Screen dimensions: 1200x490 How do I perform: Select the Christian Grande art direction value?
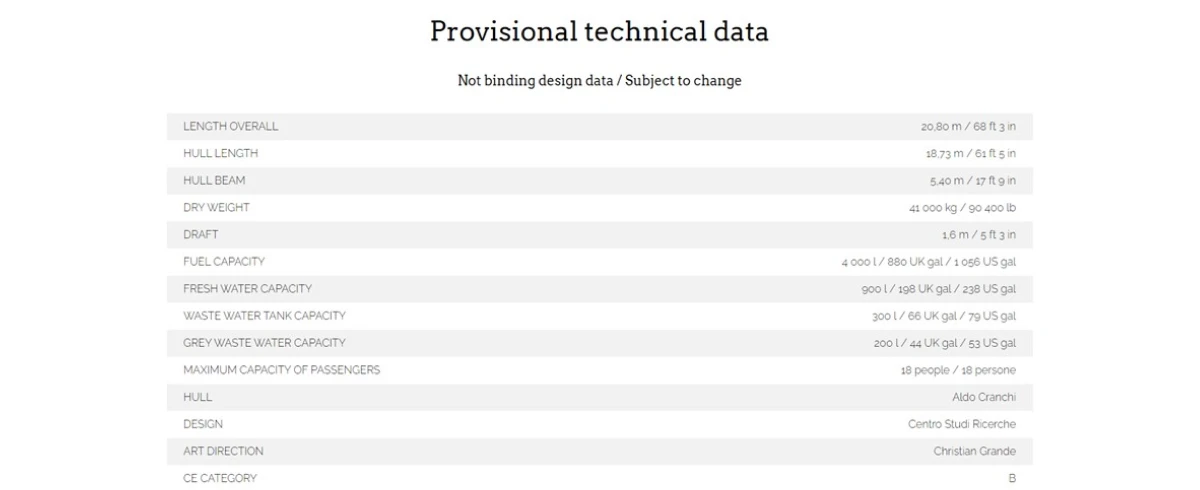[975, 451]
